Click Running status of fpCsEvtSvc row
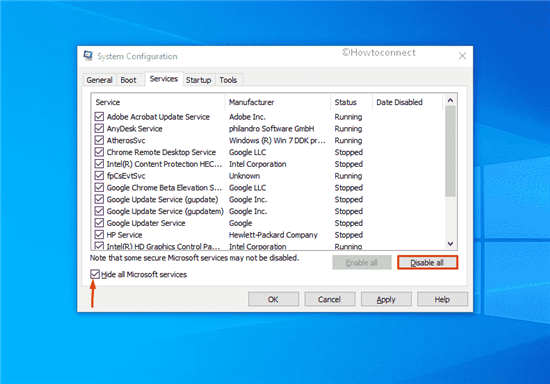Image resolution: width=550 pixels, height=384 pixels. [348, 176]
